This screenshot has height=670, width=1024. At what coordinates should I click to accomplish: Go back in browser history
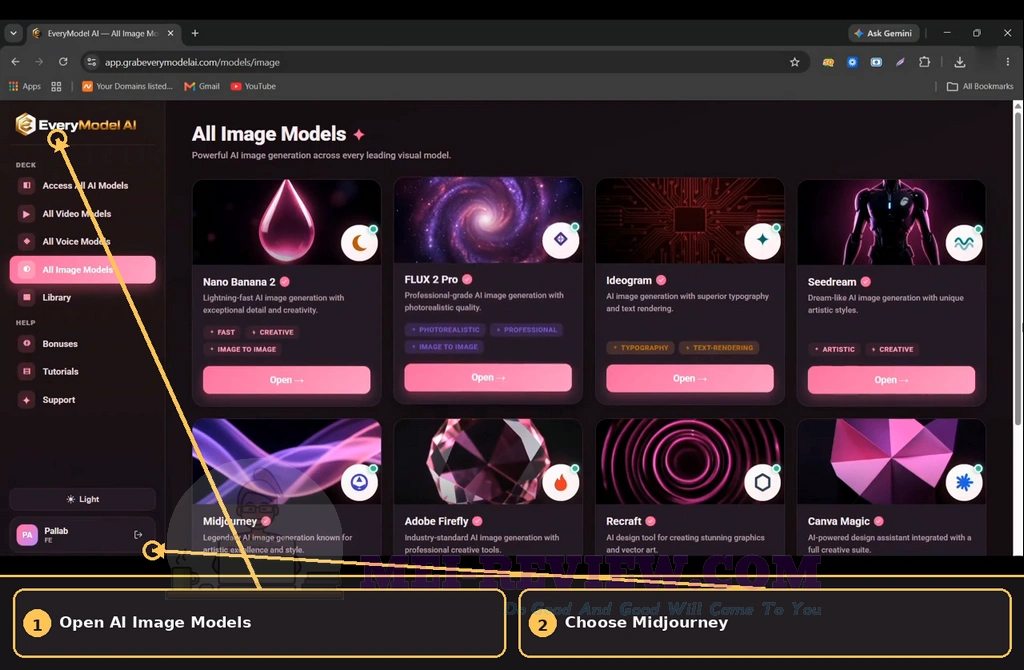tap(16, 62)
